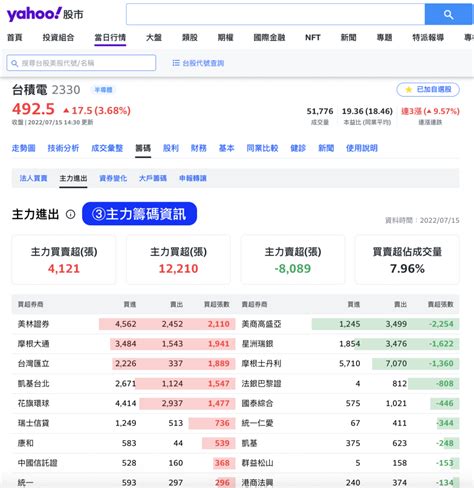Click the 半導體 industry tag
The height and width of the screenshot is (488, 474).
coord(103,90)
